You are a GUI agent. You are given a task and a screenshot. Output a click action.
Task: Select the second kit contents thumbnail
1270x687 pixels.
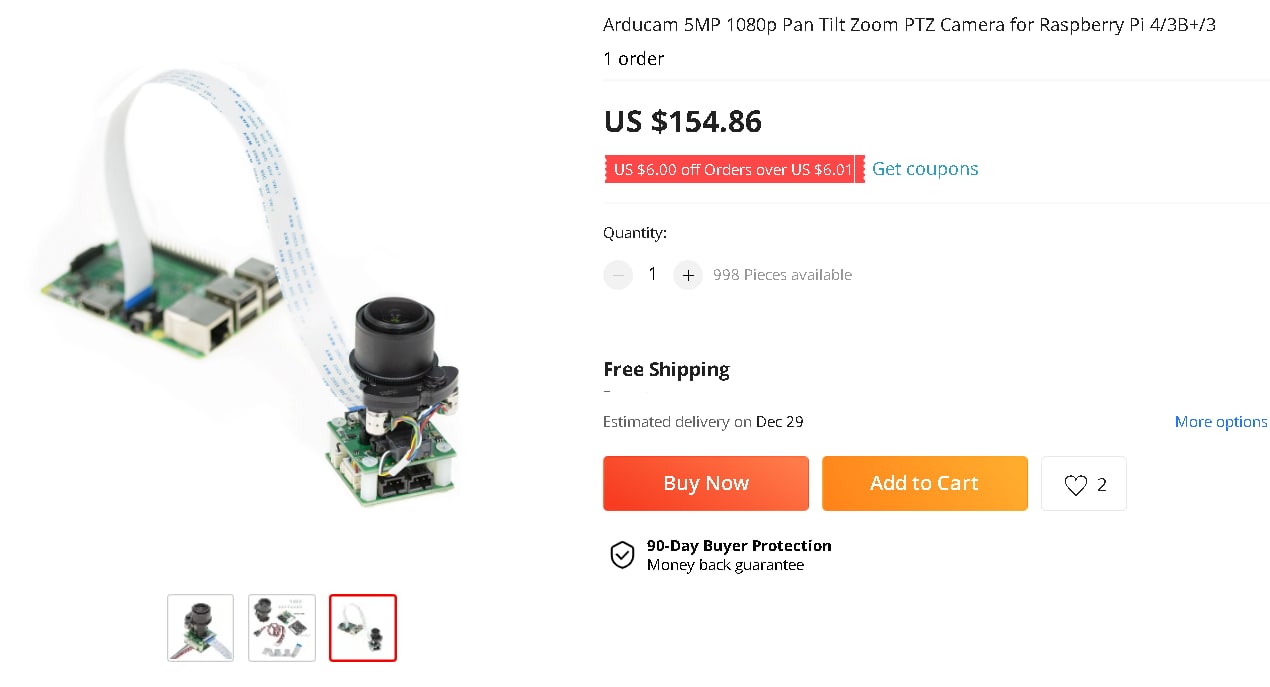pyautogui.click(x=282, y=628)
